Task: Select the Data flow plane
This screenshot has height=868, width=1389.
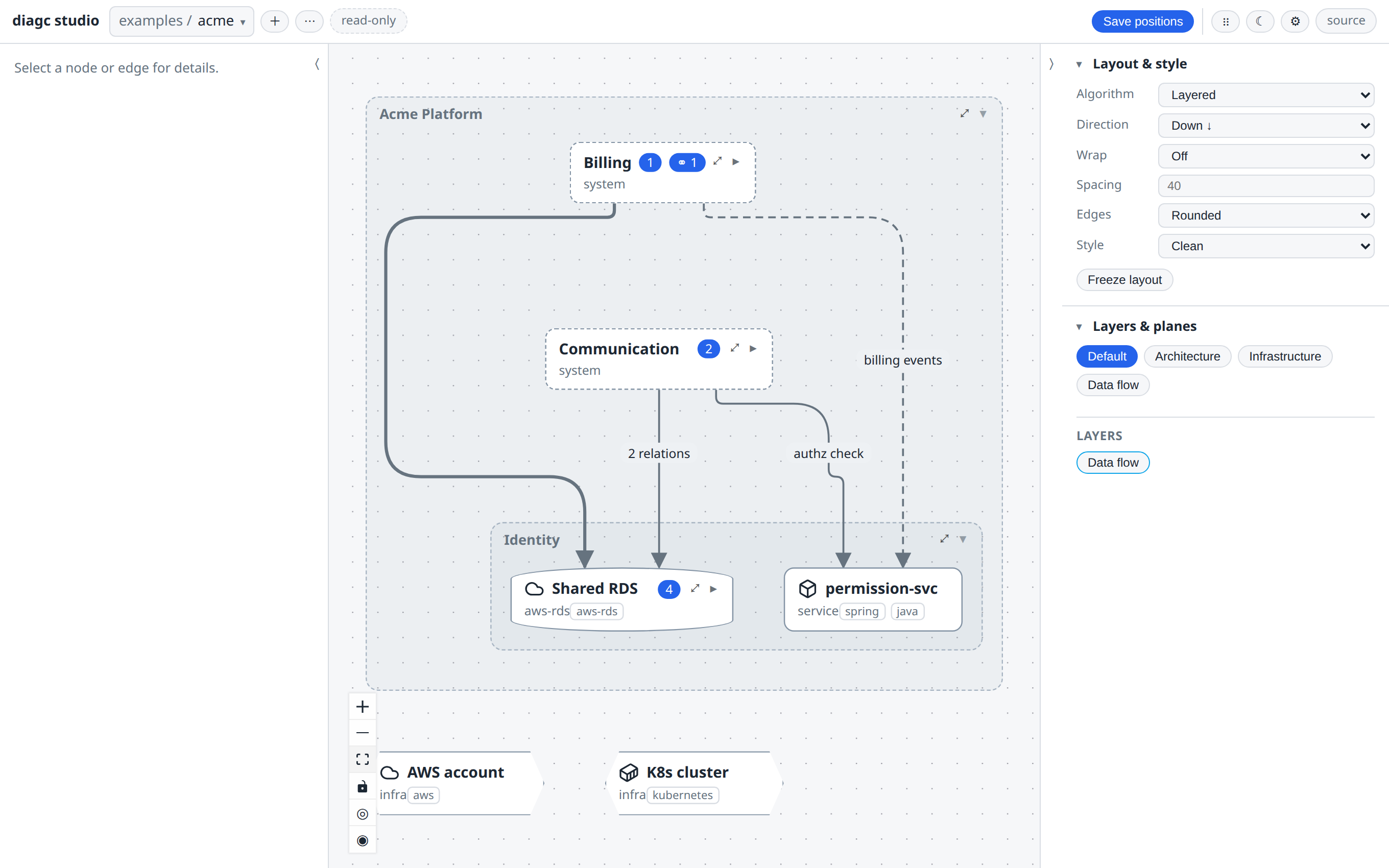Action: (1112, 384)
